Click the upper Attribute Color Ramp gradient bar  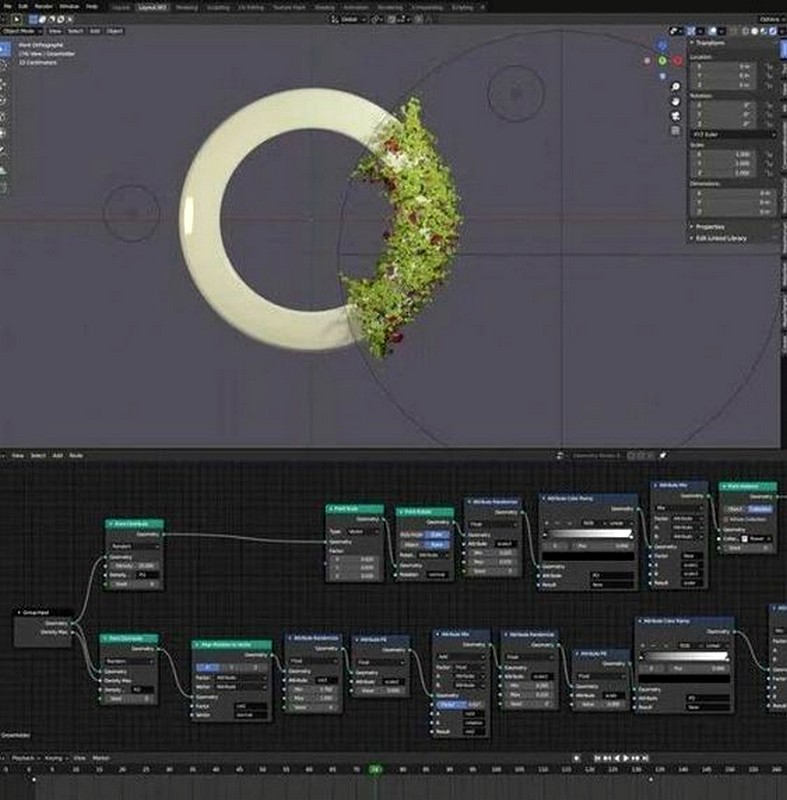point(587,533)
